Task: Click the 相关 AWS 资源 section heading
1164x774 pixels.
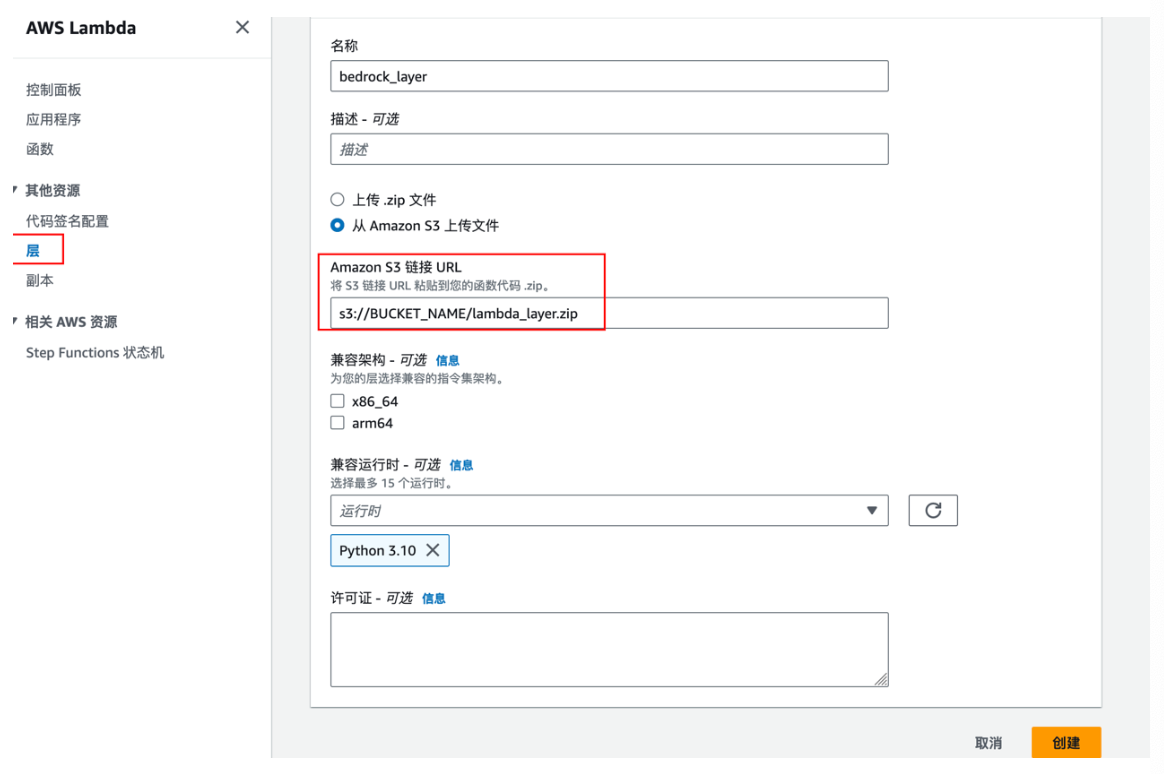Action: coord(71,321)
